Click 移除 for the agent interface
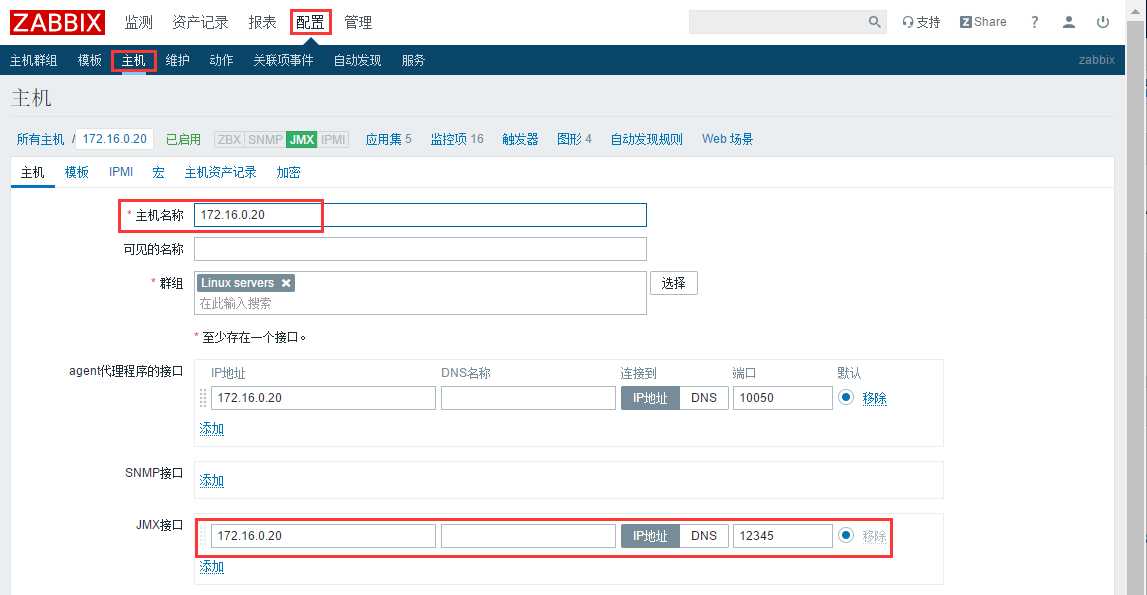The image size is (1147, 595). click(x=874, y=398)
